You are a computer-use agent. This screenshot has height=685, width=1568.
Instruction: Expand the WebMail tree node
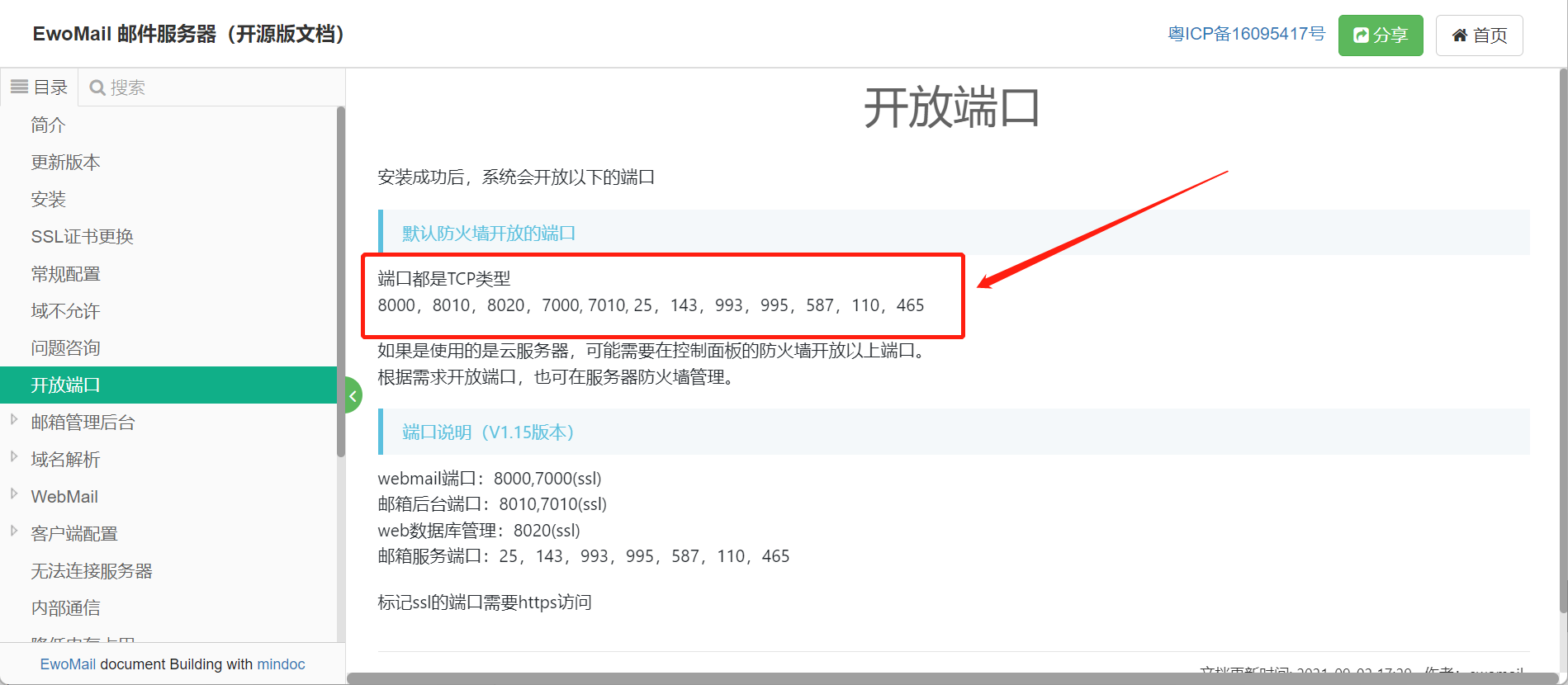click(14, 494)
